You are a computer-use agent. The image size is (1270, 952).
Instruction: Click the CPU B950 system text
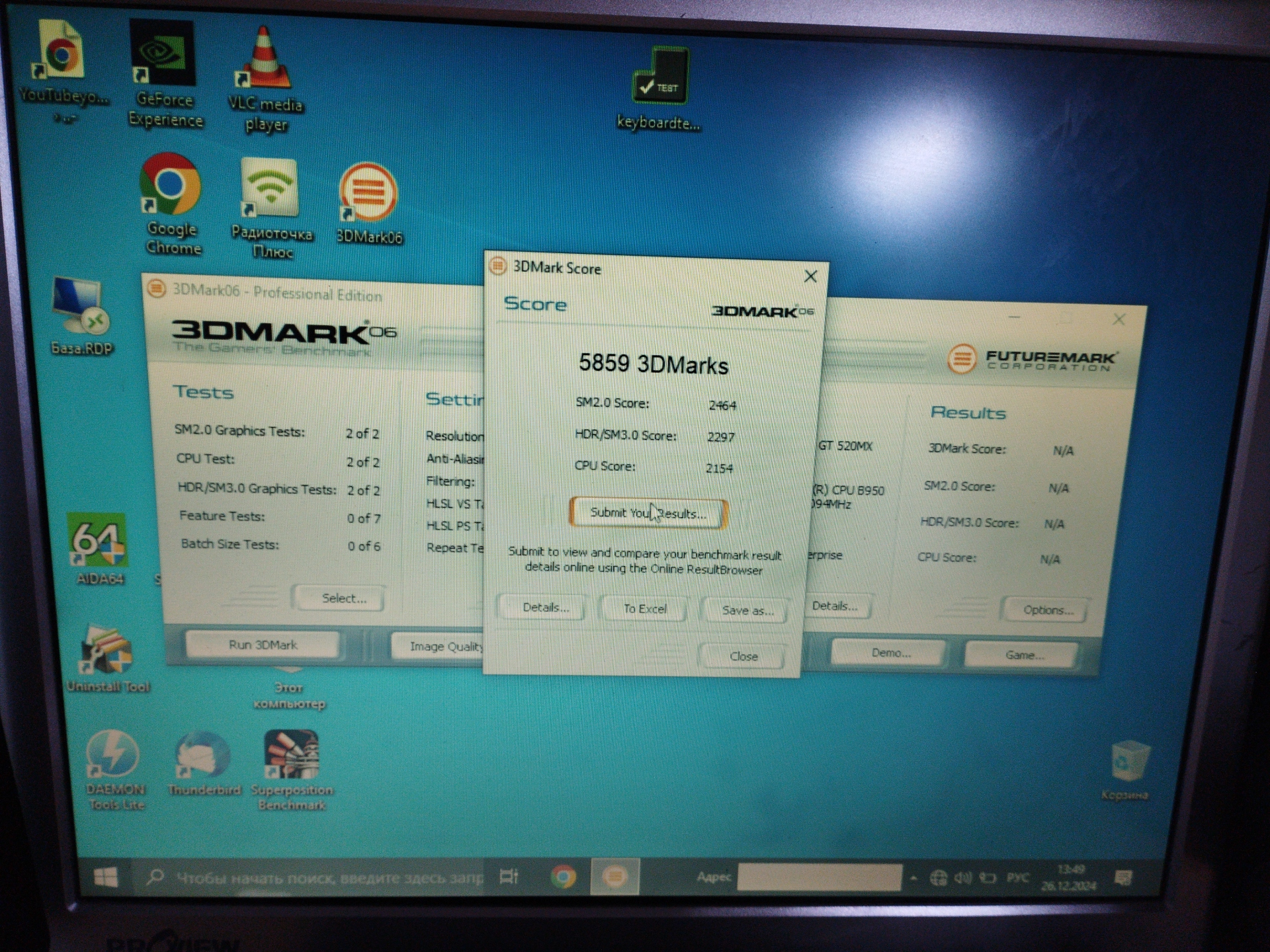848,490
